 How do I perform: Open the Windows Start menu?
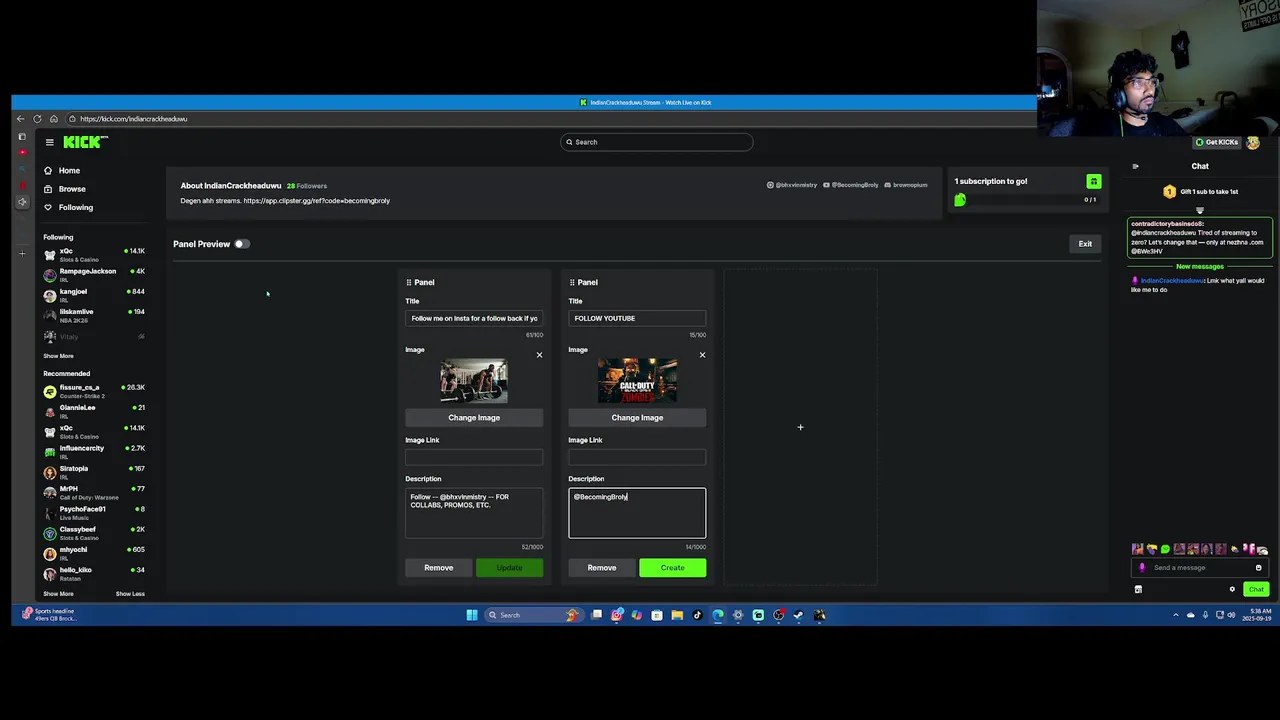(472, 615)
